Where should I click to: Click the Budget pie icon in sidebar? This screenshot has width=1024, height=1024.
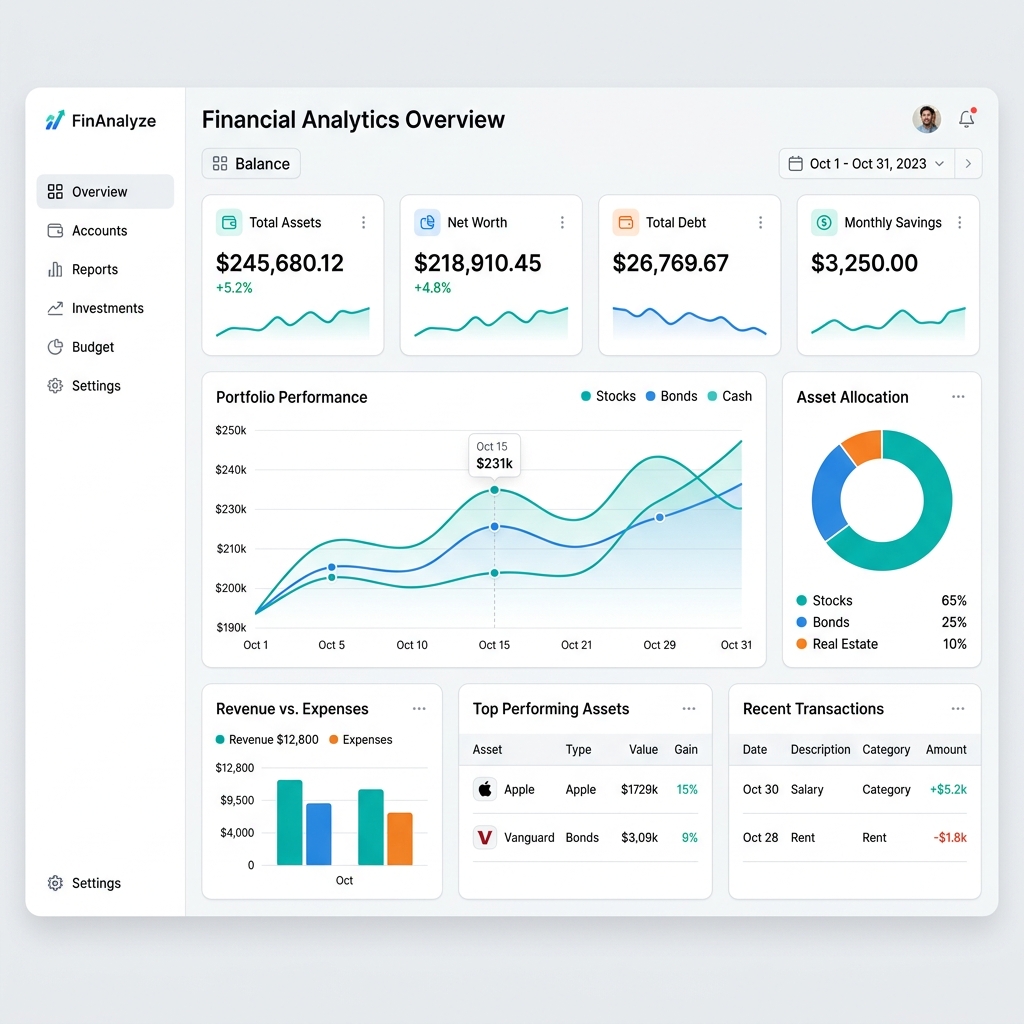pos(56,347)
